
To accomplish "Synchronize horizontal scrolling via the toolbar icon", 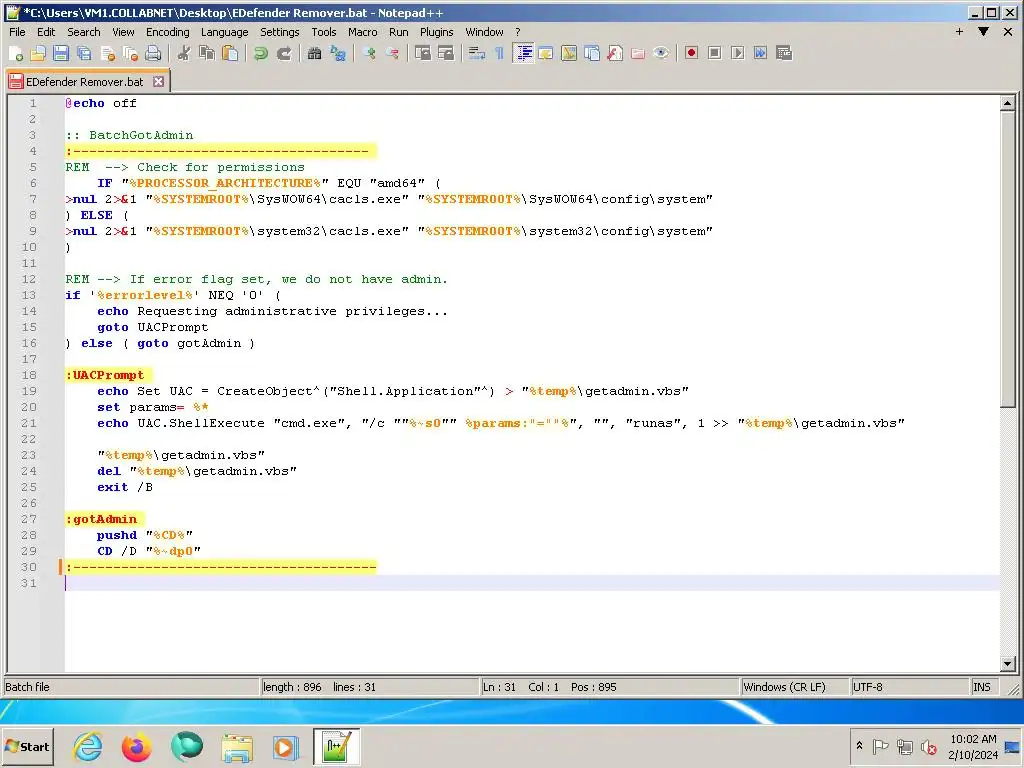I will coord(445,54).
